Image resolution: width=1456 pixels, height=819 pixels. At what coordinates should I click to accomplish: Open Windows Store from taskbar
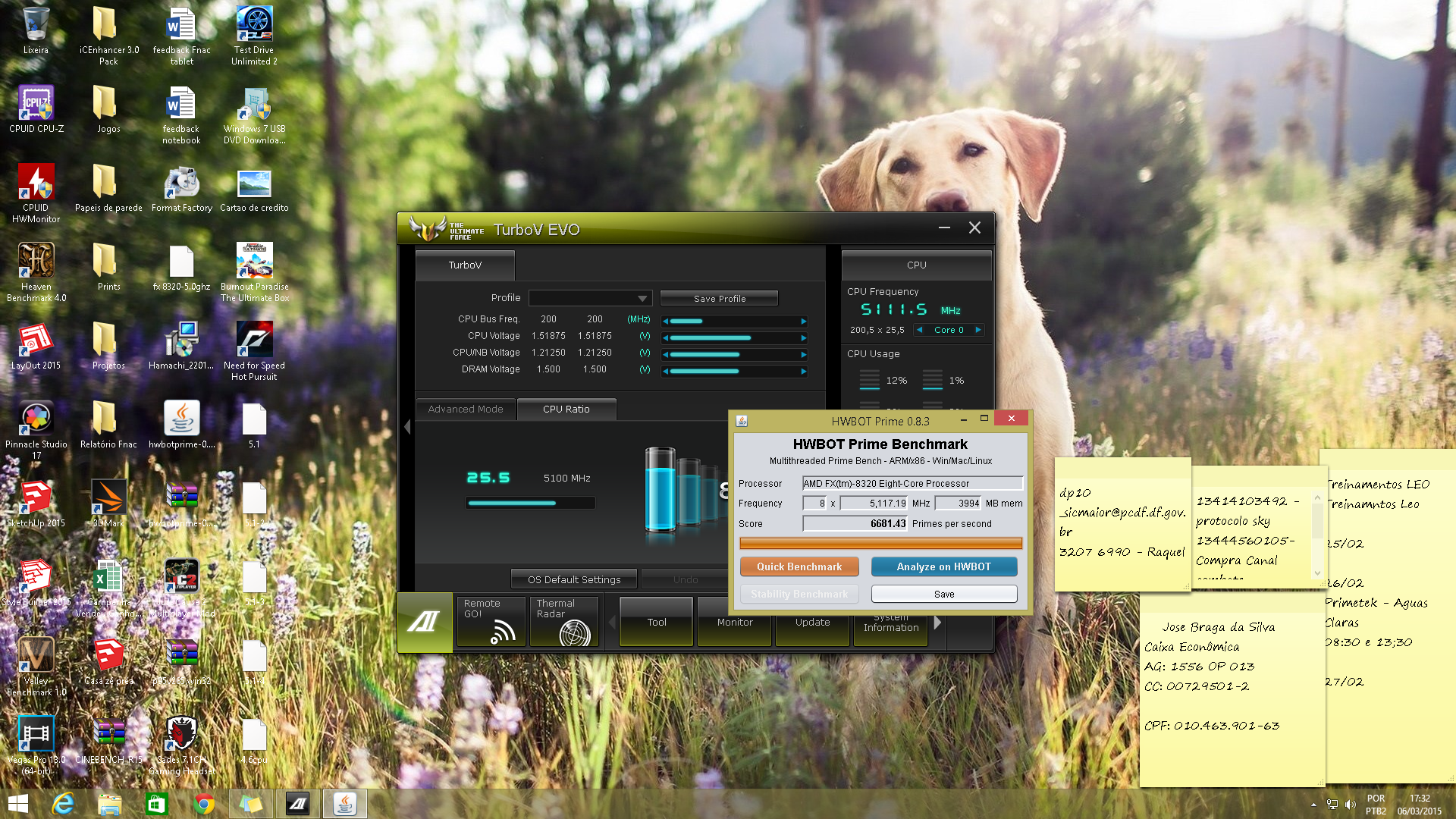tap(156, 804)
